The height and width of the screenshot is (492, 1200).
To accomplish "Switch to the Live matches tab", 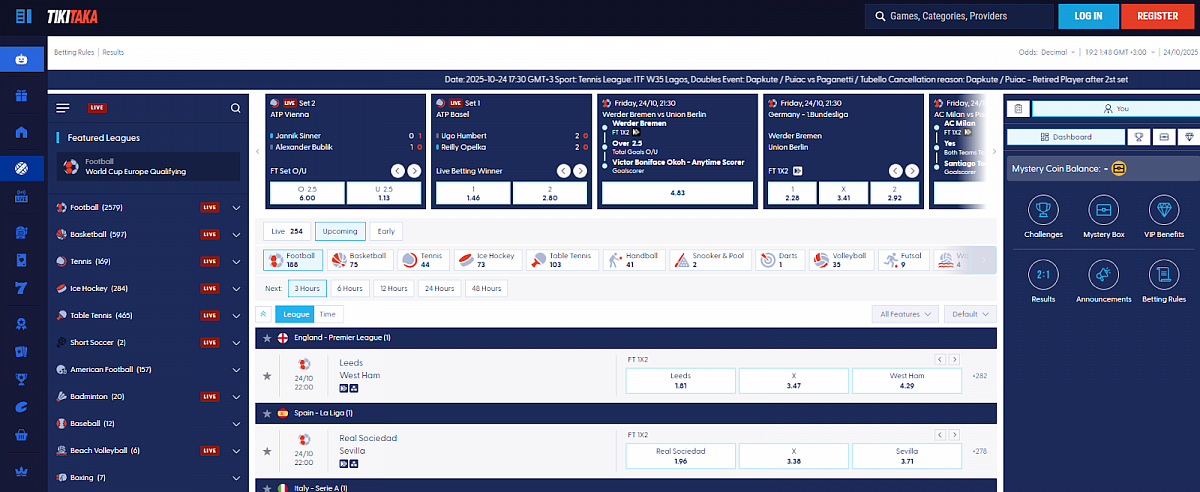I will (x=287, y=231).
